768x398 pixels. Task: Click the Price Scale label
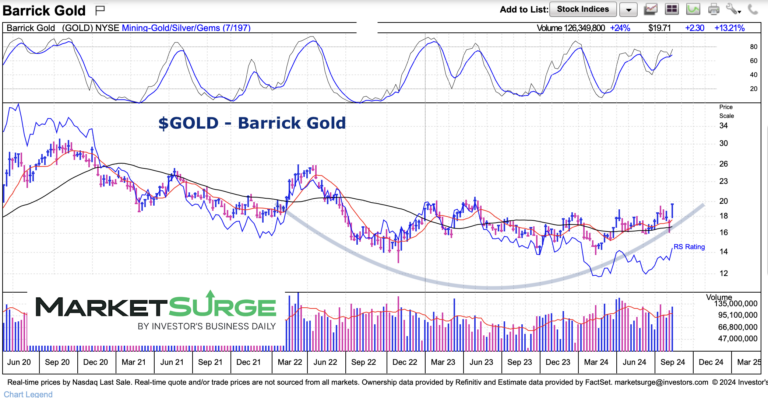tap(726, 111)
